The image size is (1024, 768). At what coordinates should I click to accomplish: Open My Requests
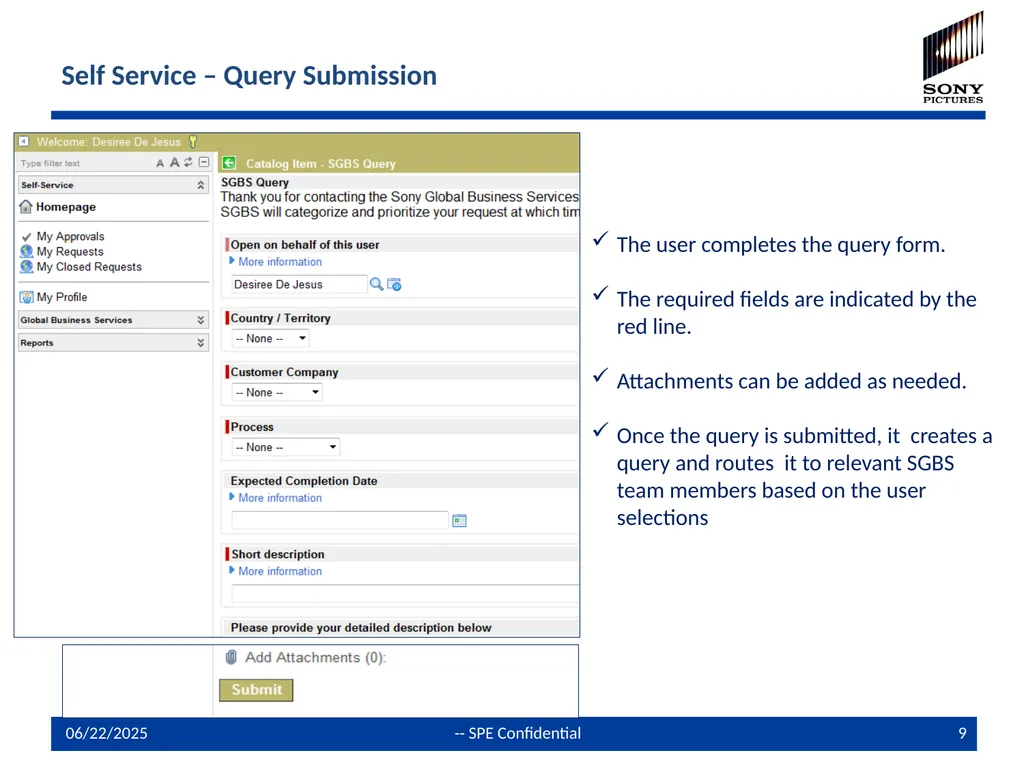tap(70, 251)
